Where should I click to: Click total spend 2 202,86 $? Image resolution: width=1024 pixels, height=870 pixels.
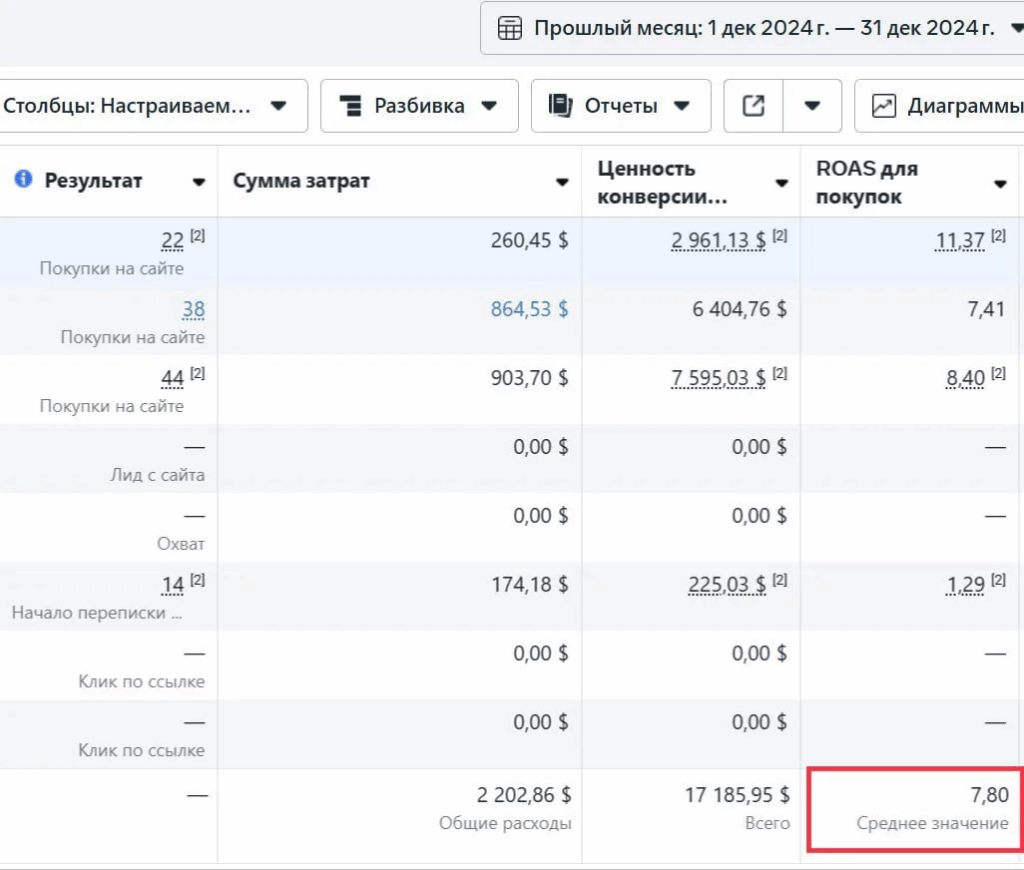coord(524,795)
